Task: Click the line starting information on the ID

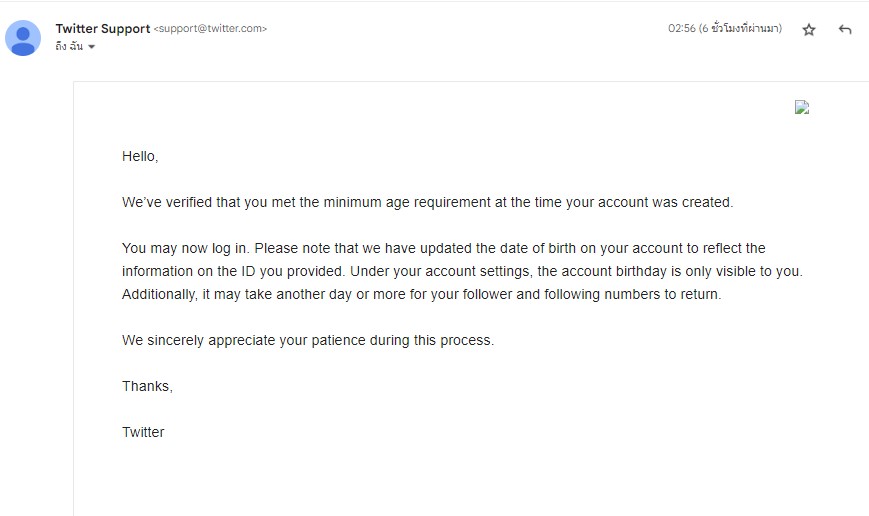Action: point(462,271)
